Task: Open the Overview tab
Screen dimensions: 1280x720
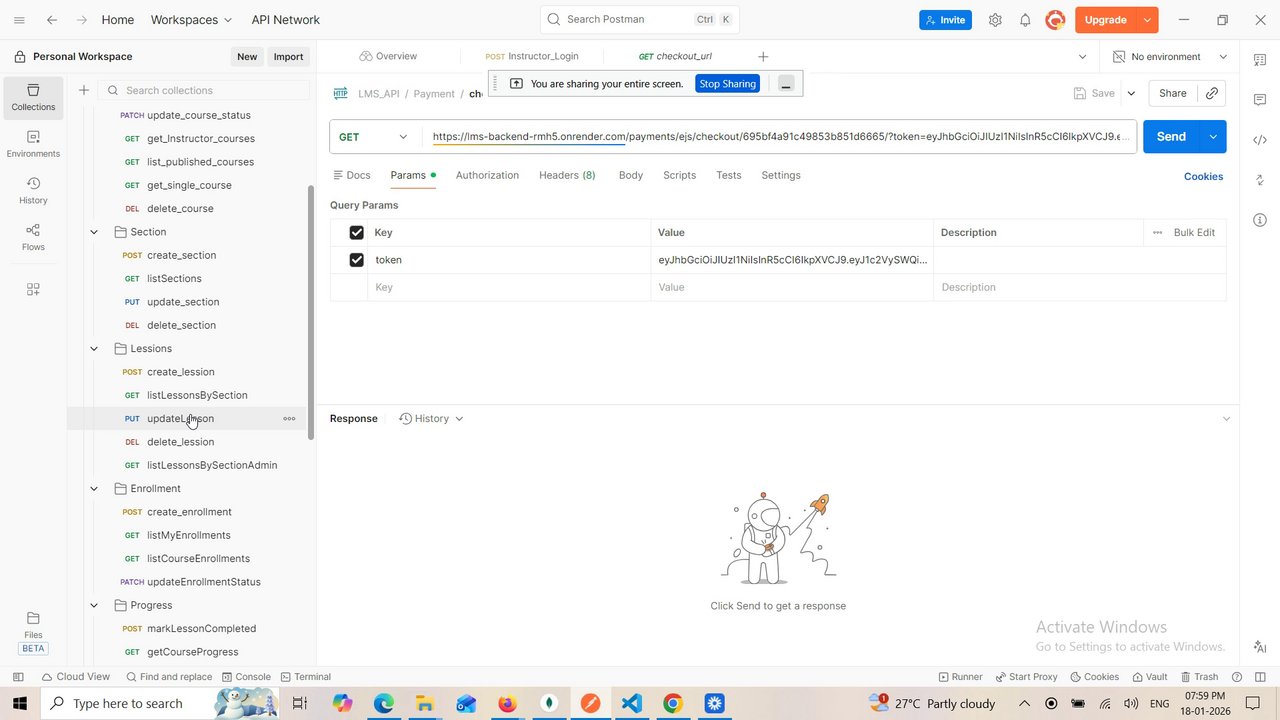Action: 388,57
